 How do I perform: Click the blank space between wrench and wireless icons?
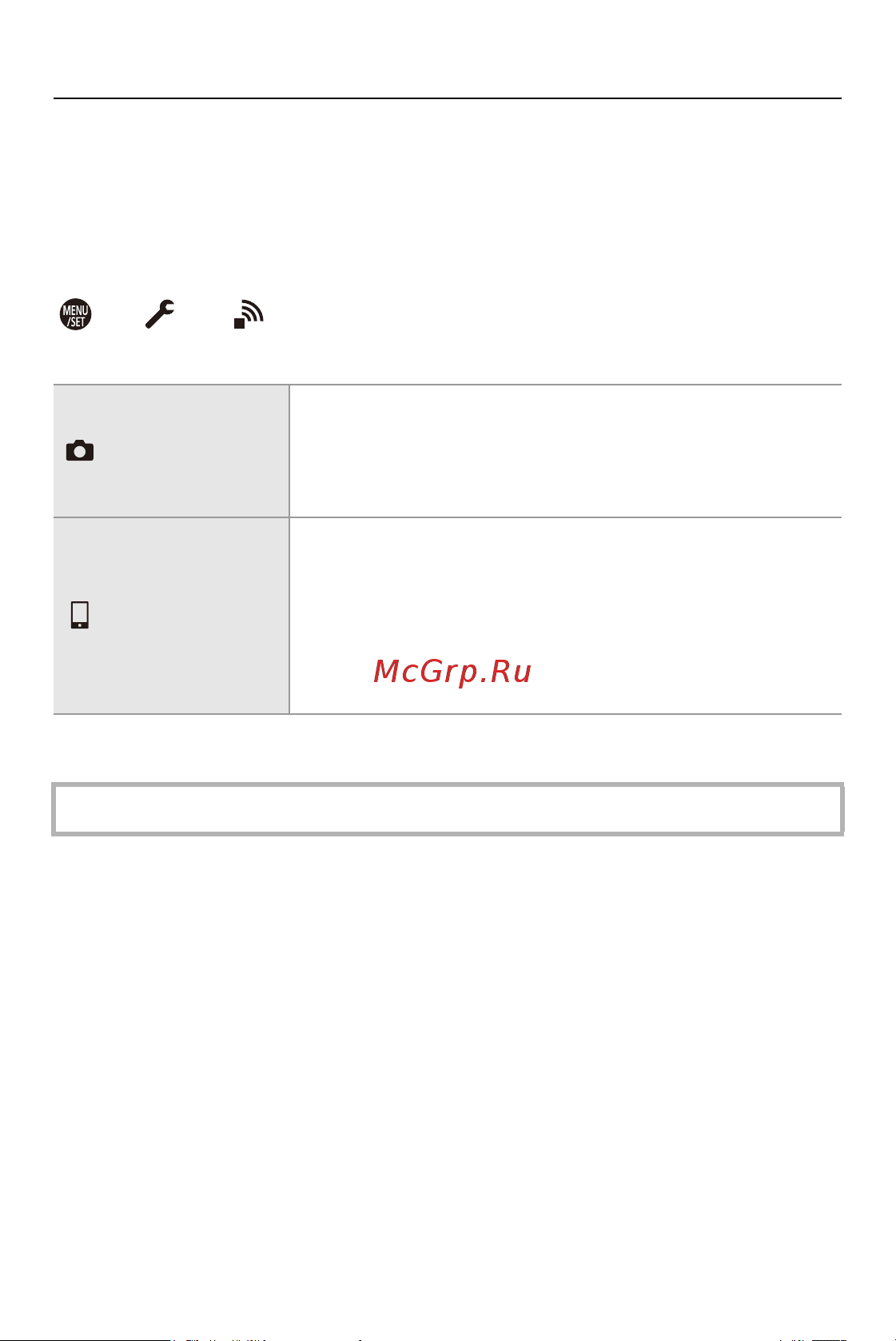click(x=205, y=314)
